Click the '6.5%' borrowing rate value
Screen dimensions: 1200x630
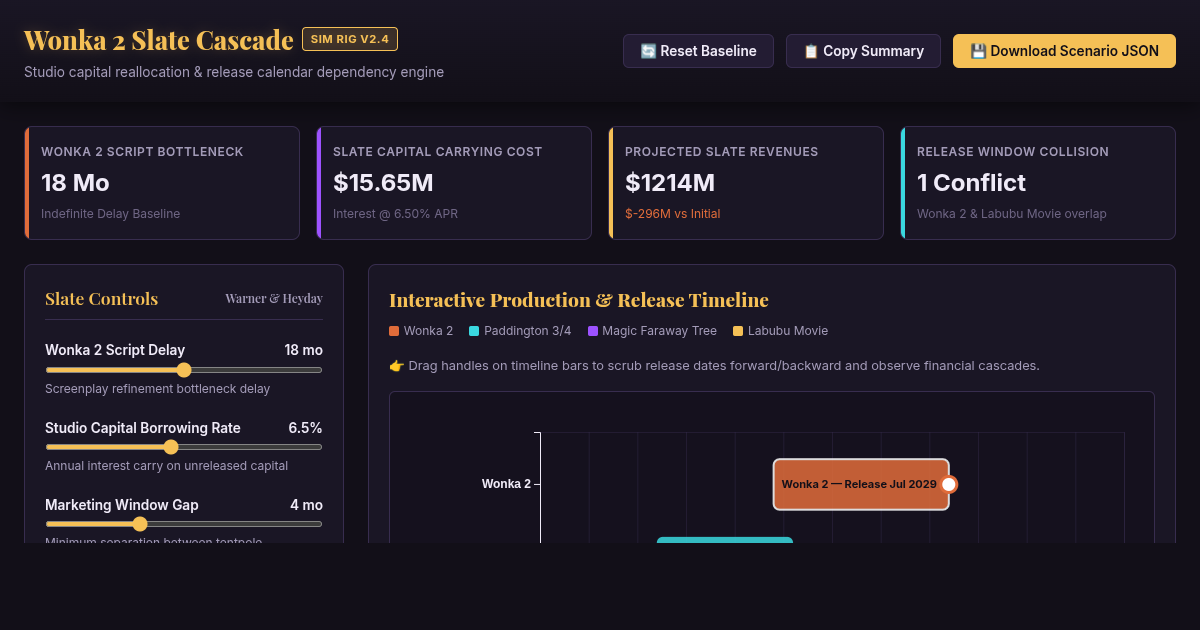(x=305, y=428)
